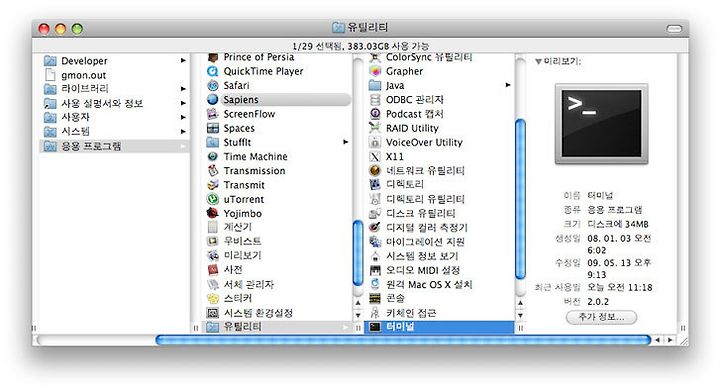This screenshot has height=389, width=720.
Task: Click the Terminal preview thumbnail
Action: tap(601, 124)
